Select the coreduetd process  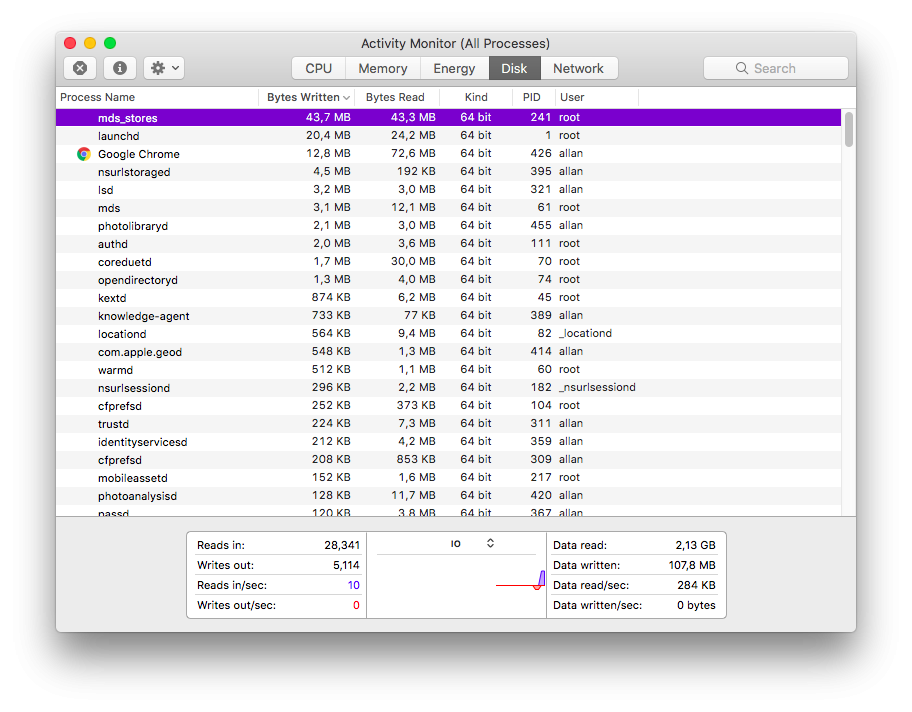pos(448,262)
